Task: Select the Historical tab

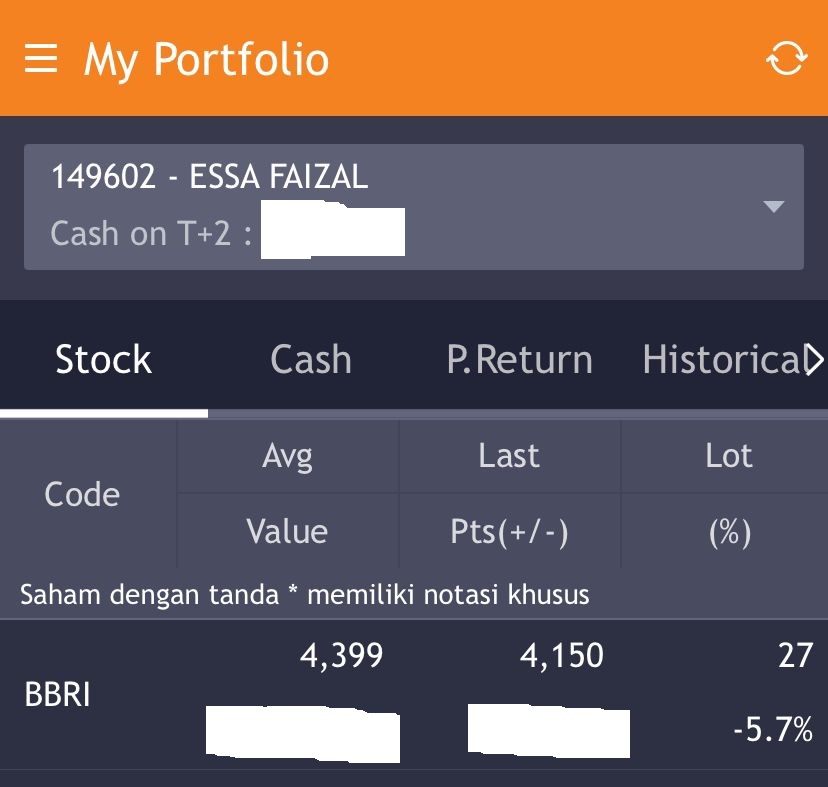Action: coord(724,358)
